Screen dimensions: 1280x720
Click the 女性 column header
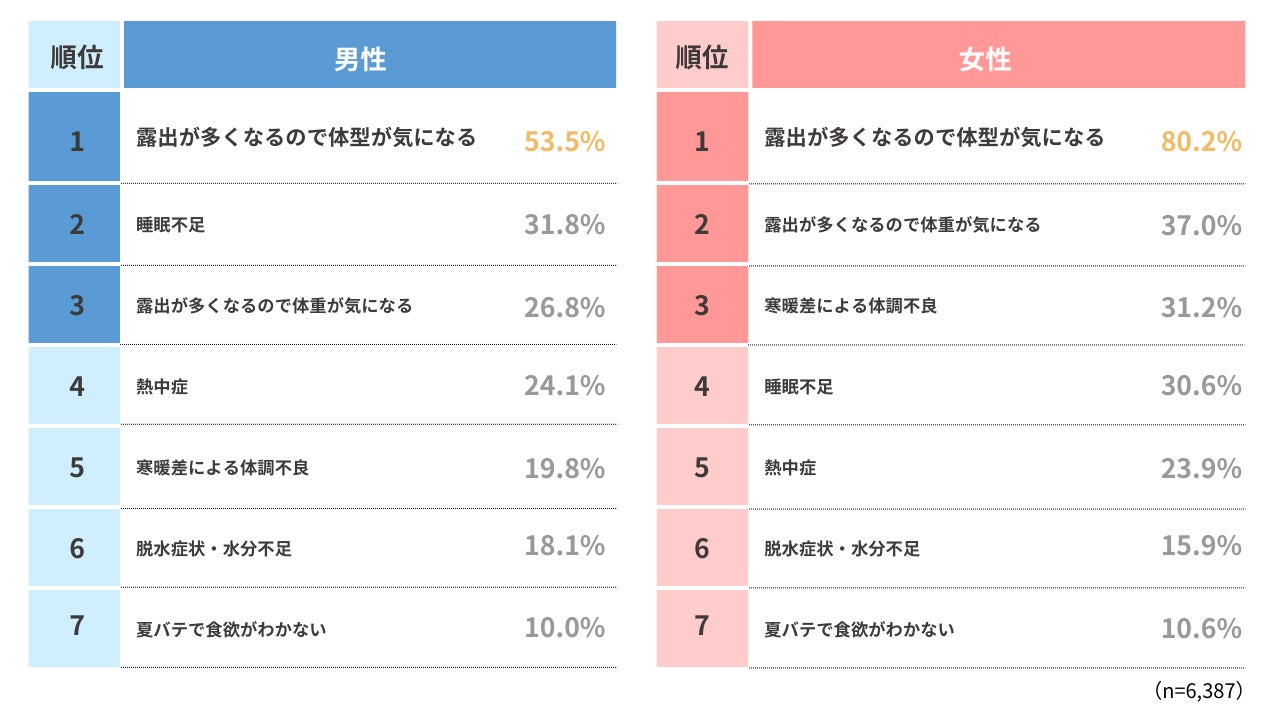[997, 58]
